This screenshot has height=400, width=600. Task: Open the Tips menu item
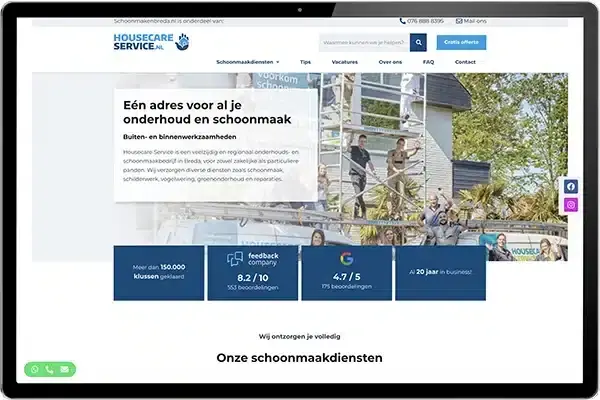305,62
